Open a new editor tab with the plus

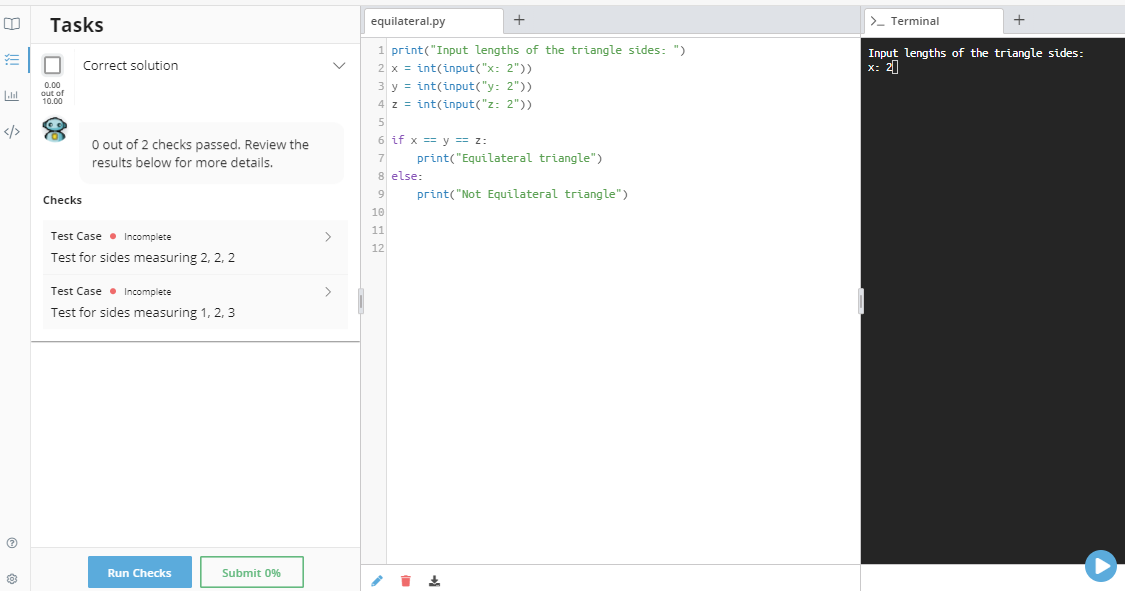518,19
